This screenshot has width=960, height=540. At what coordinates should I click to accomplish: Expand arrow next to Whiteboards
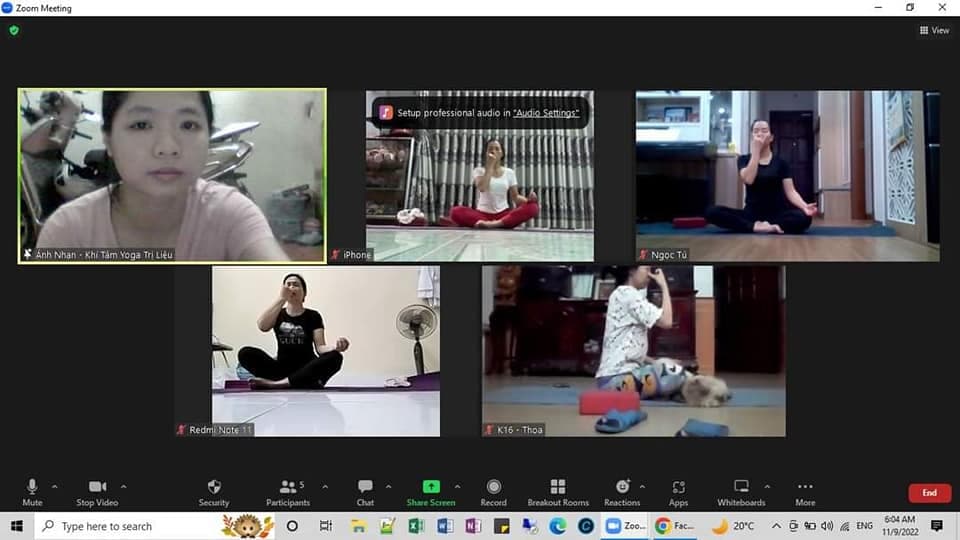click(x=767, y=487)
